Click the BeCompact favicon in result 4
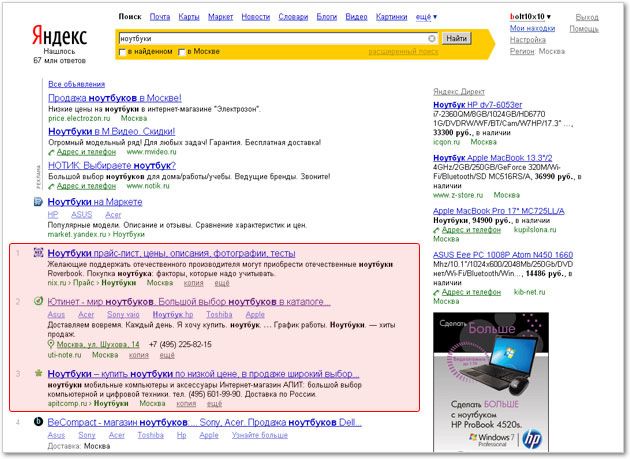The image size is (630, 459). click(38, 422)
